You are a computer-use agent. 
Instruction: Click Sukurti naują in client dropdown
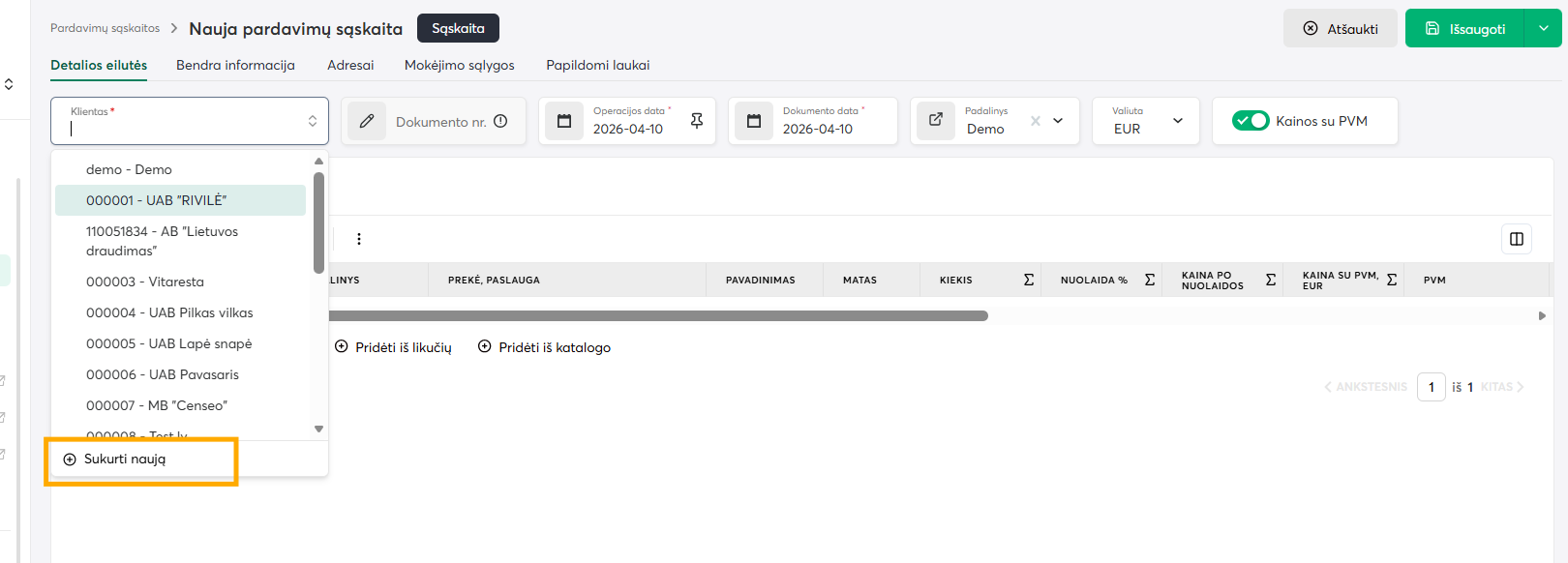[x=125, y=459]
